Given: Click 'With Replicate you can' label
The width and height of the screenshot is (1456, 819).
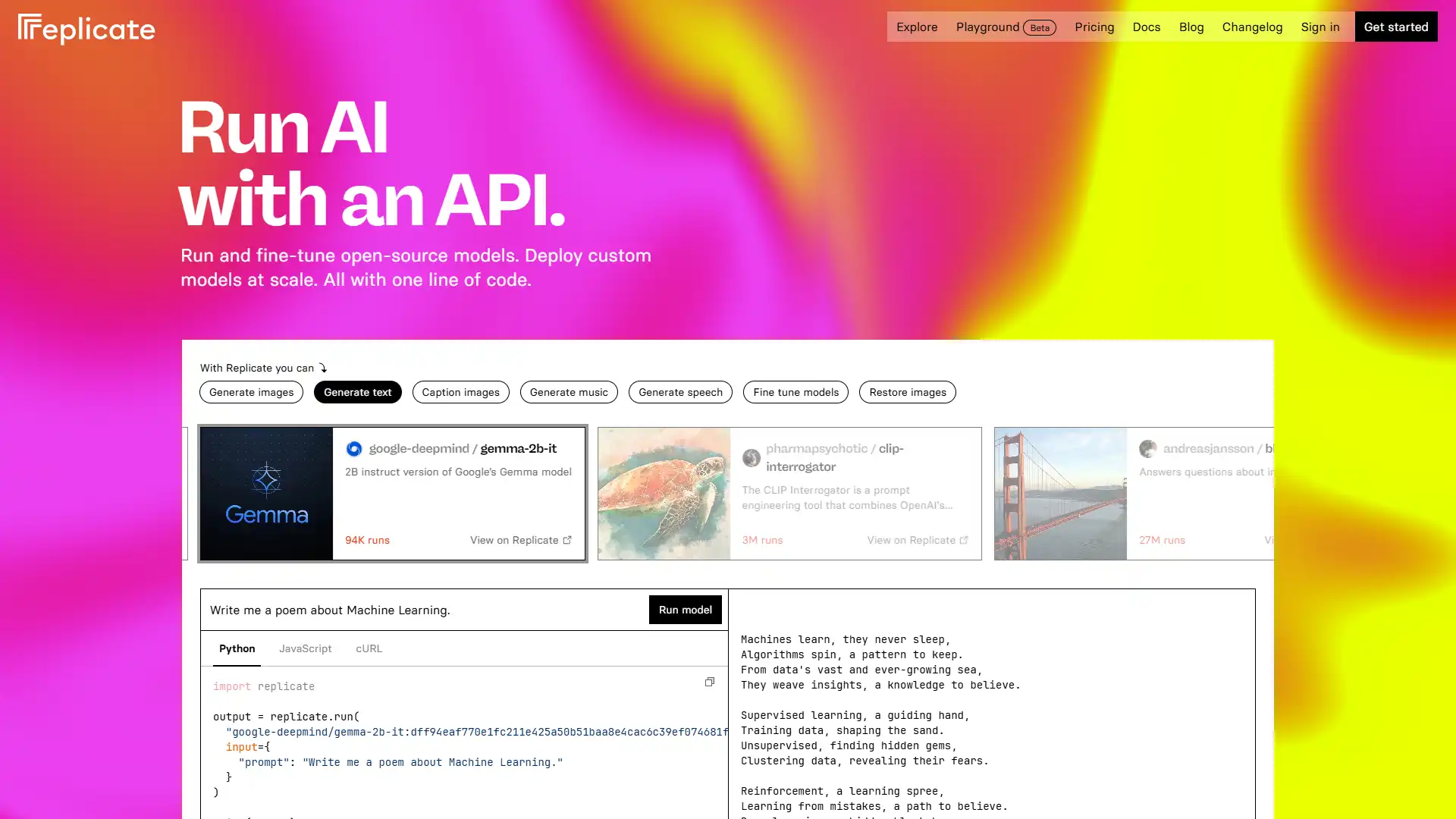Looking at the screenshot, I should click(x=257, y=368).
